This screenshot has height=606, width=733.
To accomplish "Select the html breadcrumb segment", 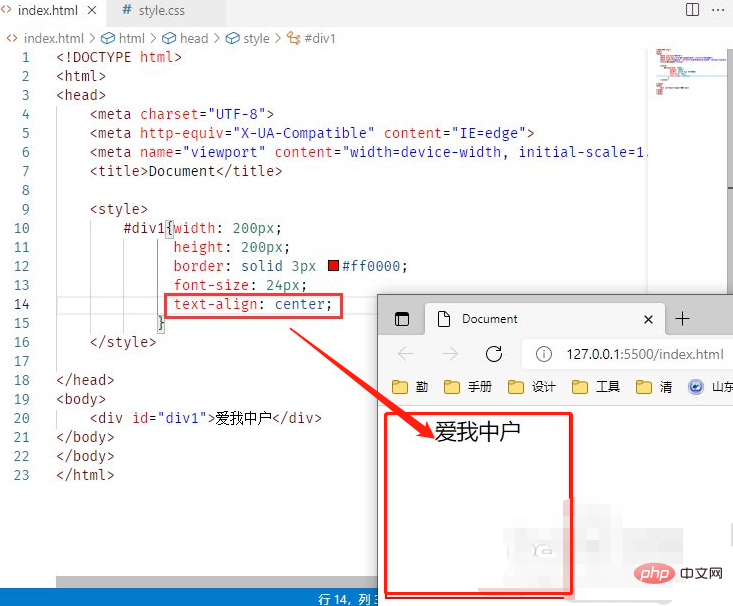I will [x=123, y=38].
